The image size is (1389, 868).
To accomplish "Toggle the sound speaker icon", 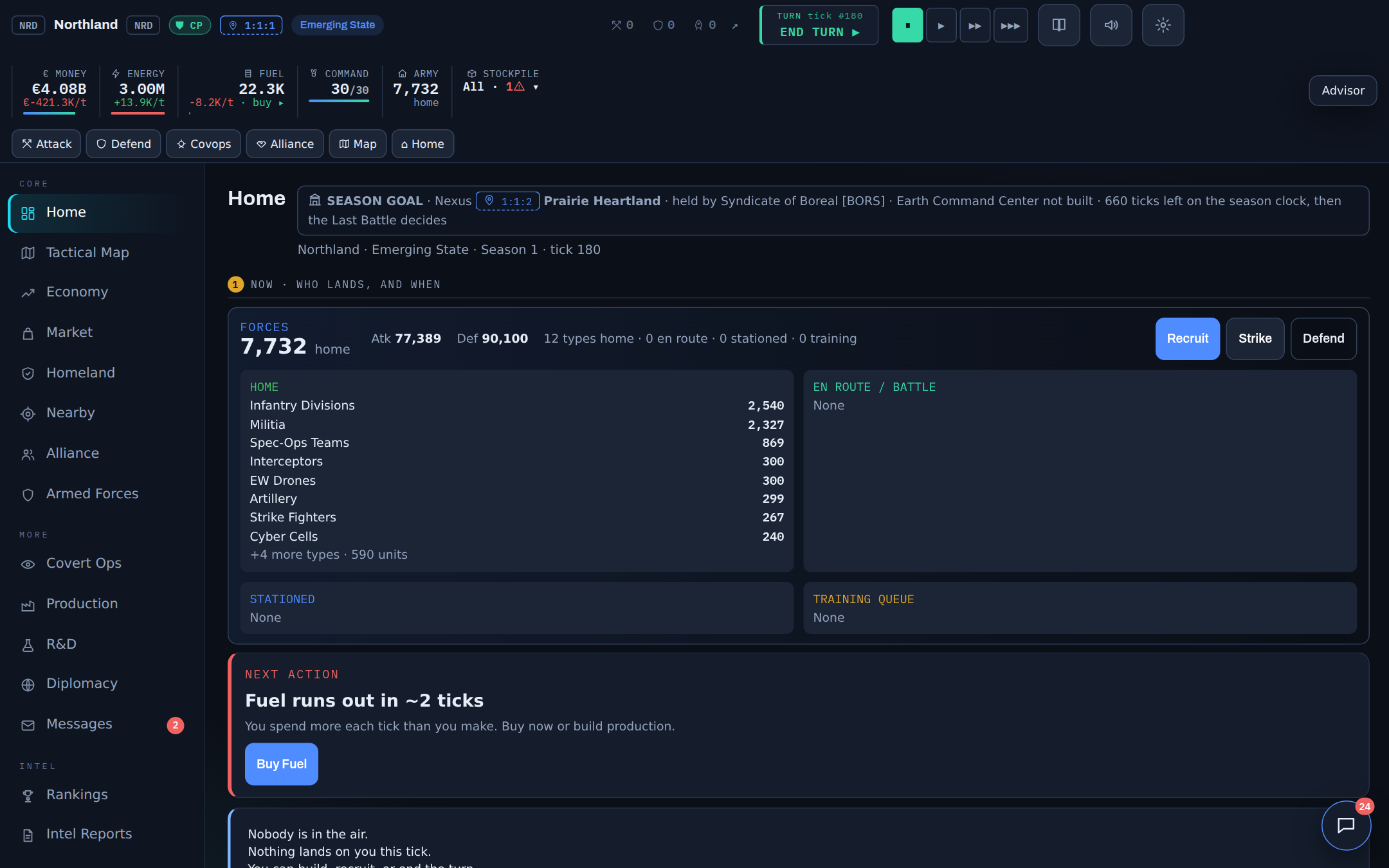I will (1111, 25).
